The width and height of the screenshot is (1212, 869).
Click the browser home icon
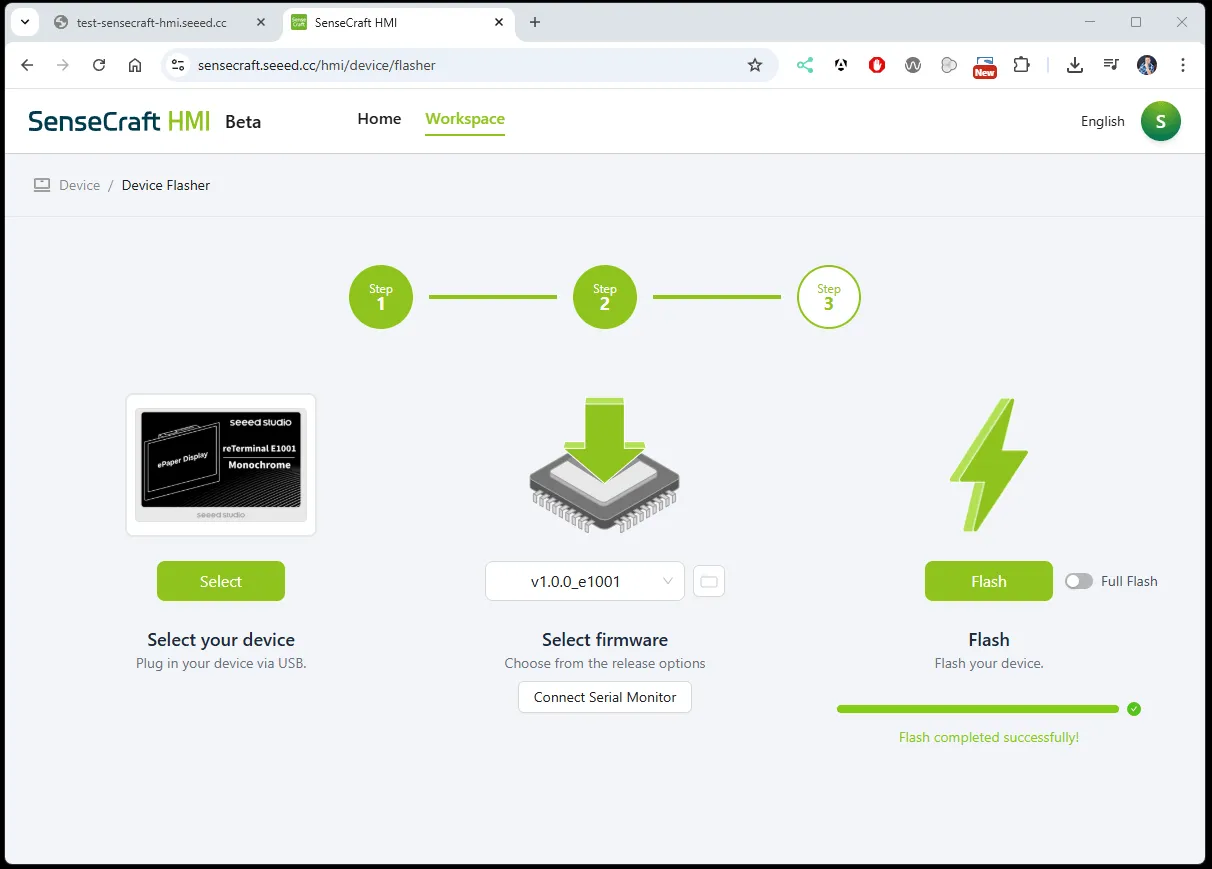pos(135,65)
